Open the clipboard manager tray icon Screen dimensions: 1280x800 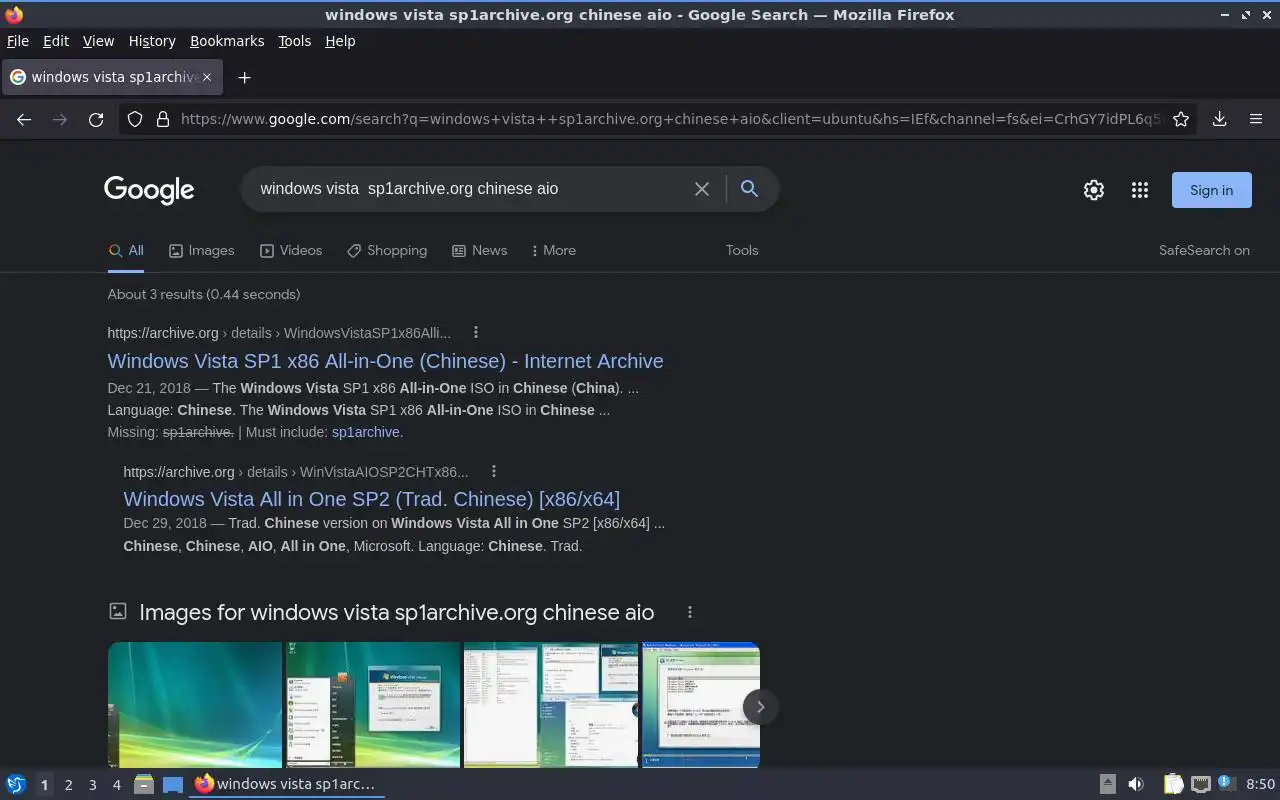(x=1174, y=785)
